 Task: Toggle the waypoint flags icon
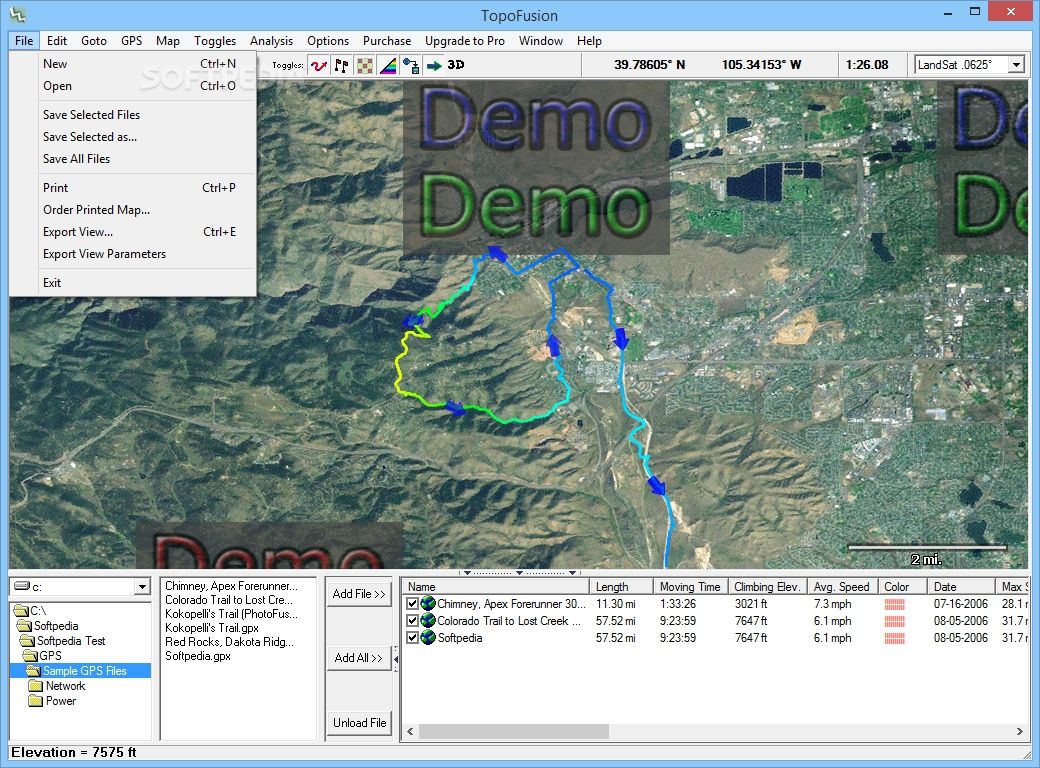tap(342, 65)
